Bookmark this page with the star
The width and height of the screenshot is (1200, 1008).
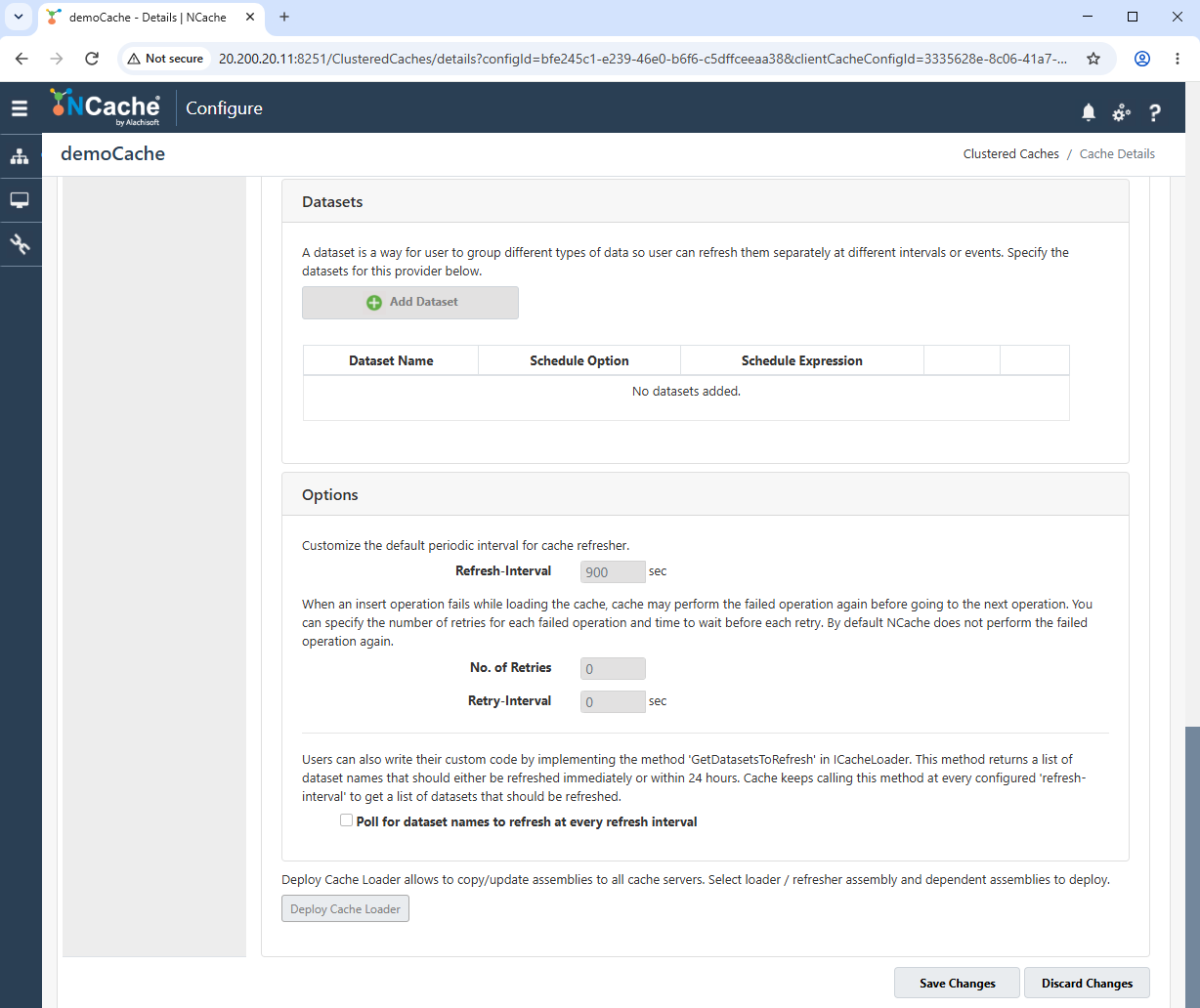click(1093, 59)
